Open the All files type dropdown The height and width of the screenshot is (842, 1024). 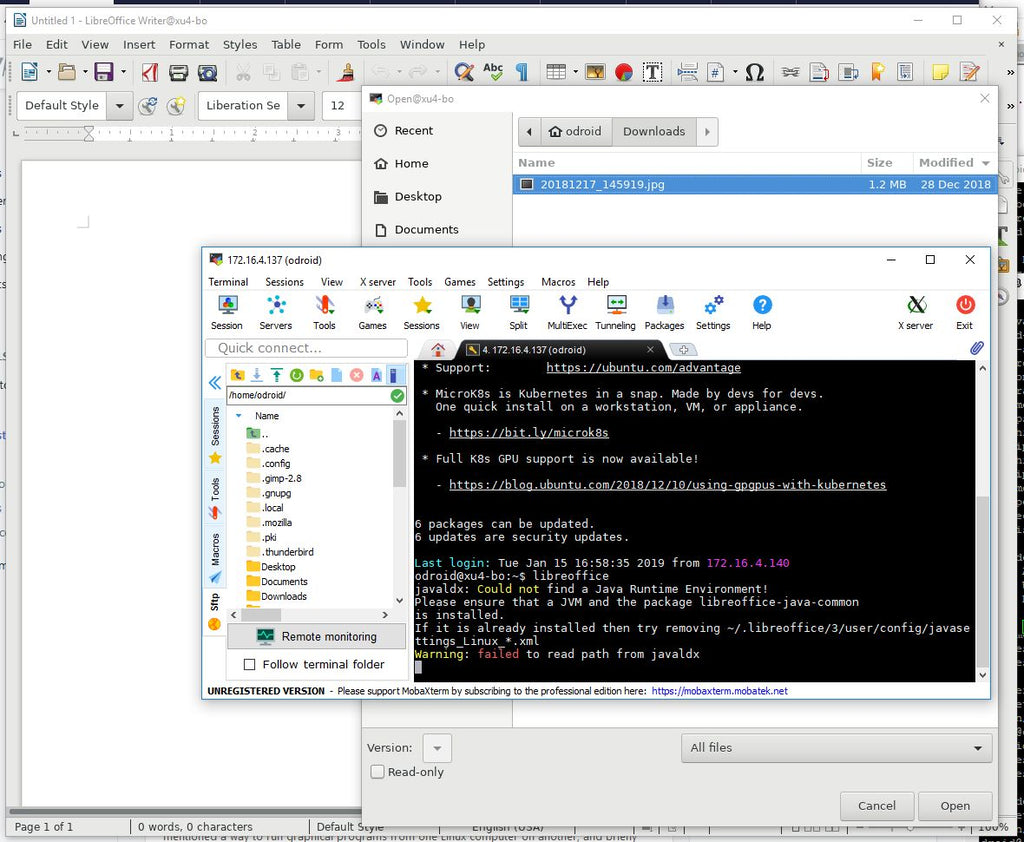point(836,747)
